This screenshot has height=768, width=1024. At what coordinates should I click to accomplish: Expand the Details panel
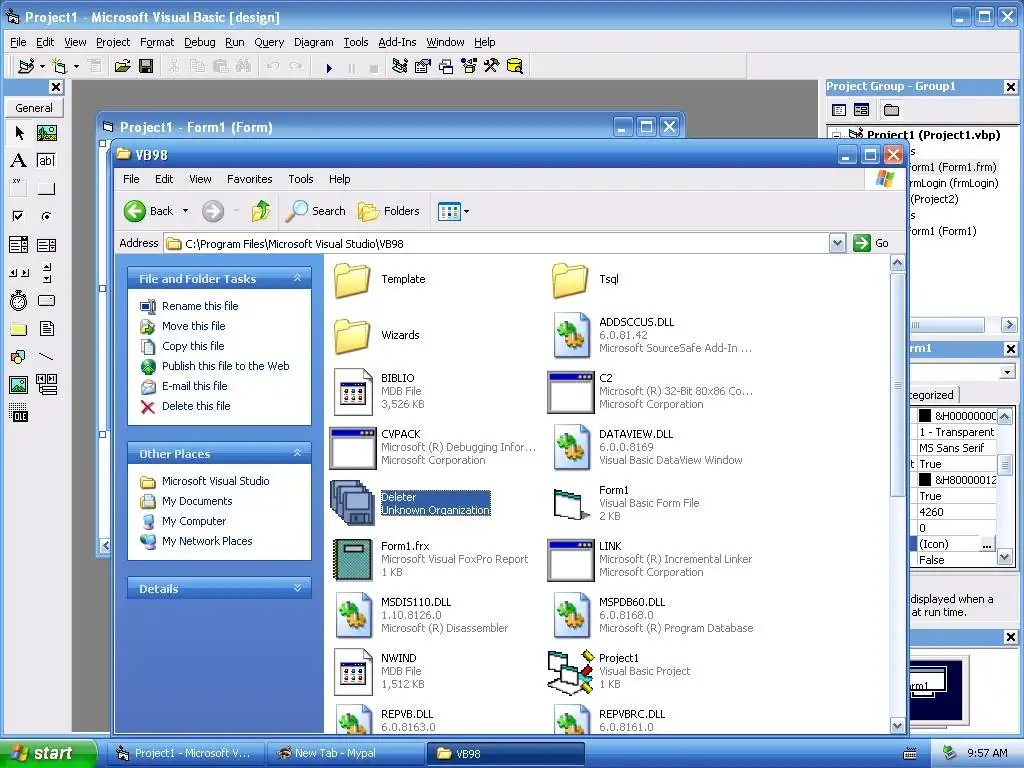click(297, 588)
